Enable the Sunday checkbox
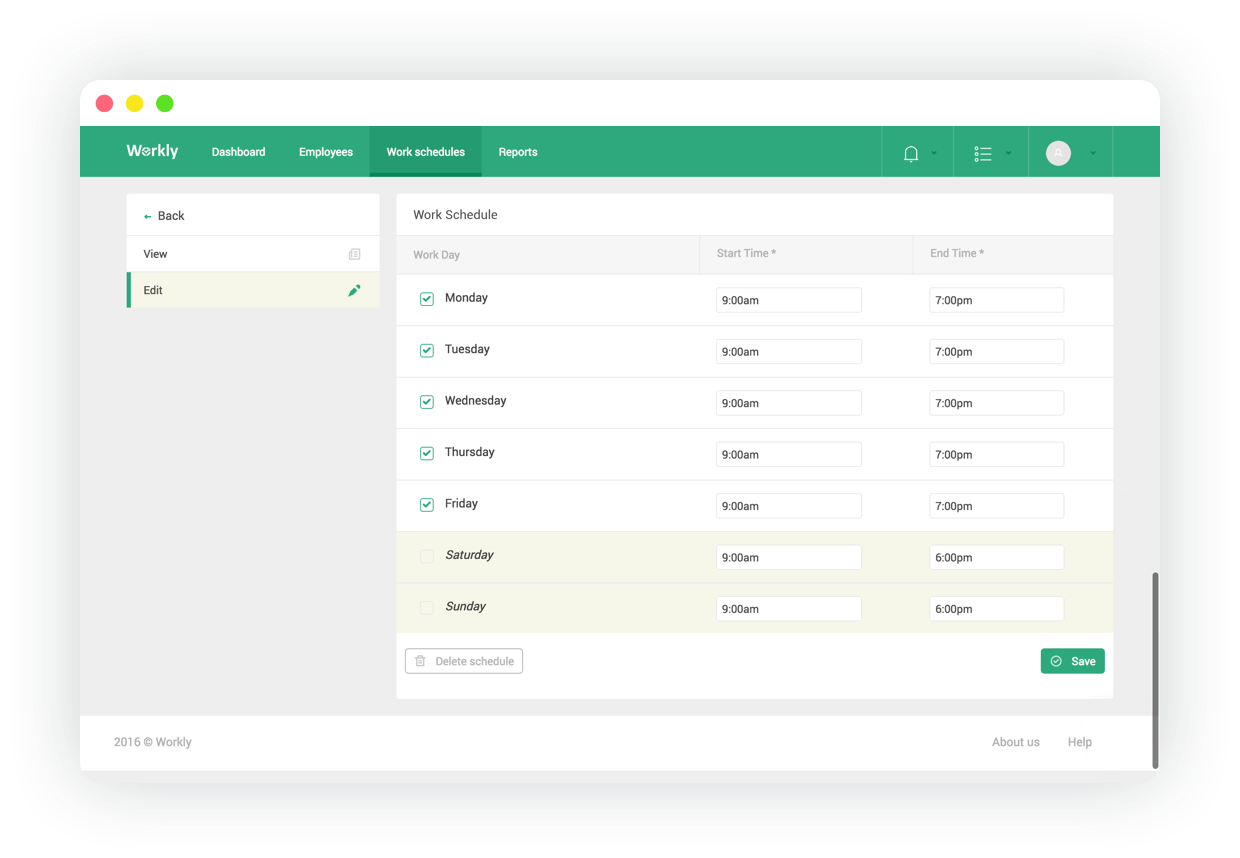The width and height of the screenshot is (1240, 858). (x=427, y=608)
